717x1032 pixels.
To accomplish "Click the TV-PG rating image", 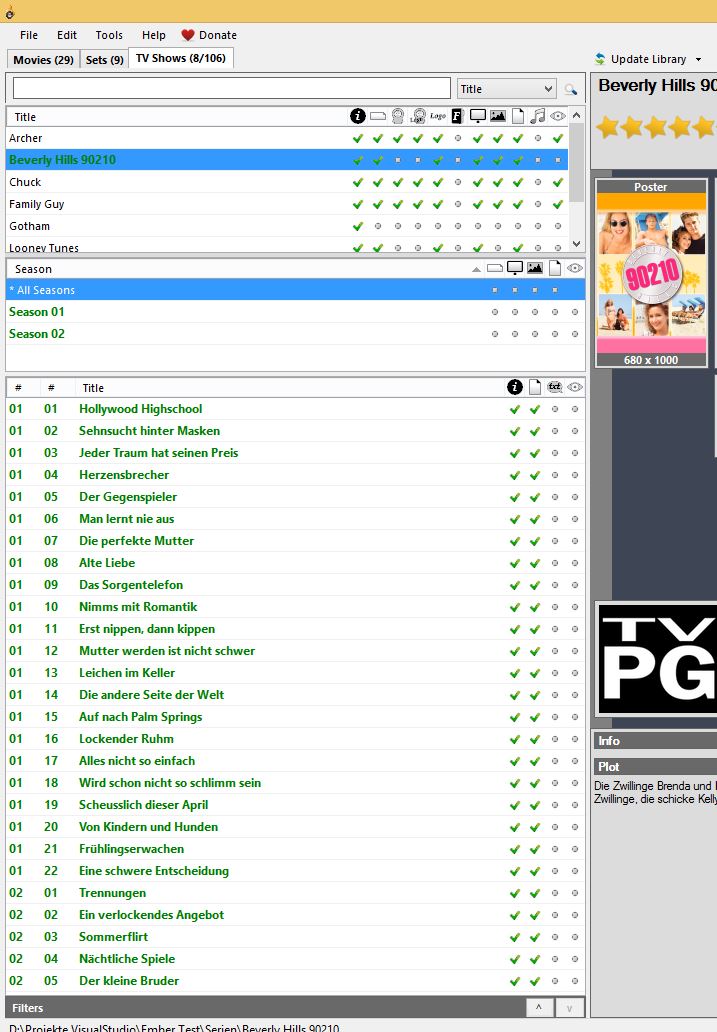I will (656, 659).
